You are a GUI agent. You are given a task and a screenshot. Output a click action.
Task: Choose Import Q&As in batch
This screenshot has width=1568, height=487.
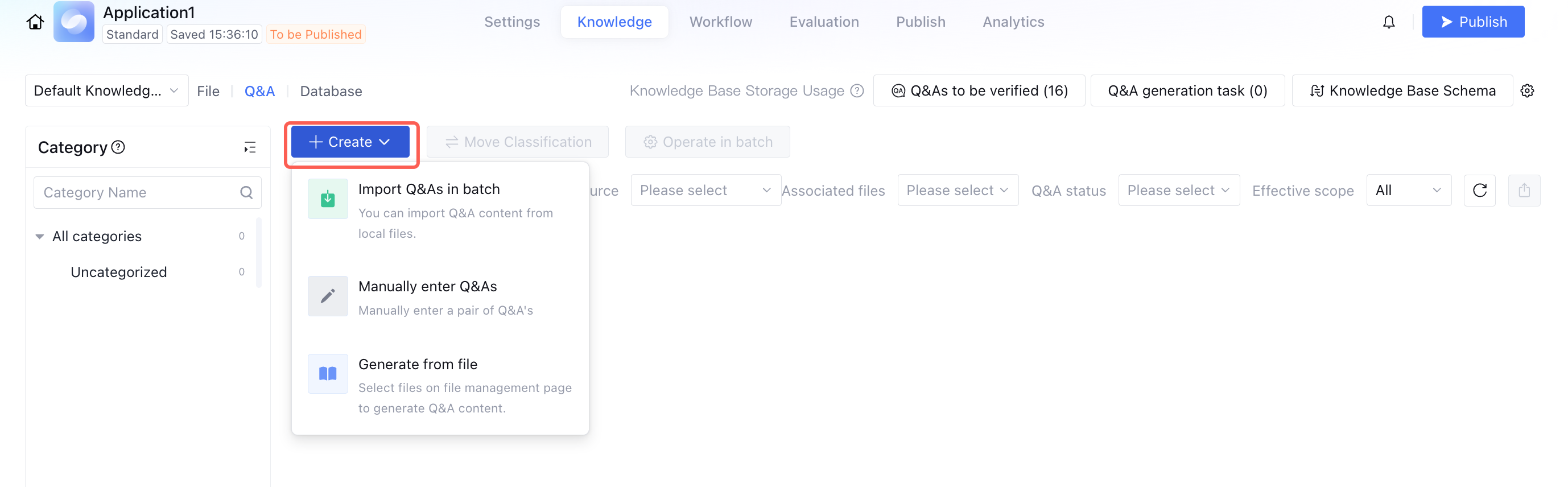pos(428,189)
